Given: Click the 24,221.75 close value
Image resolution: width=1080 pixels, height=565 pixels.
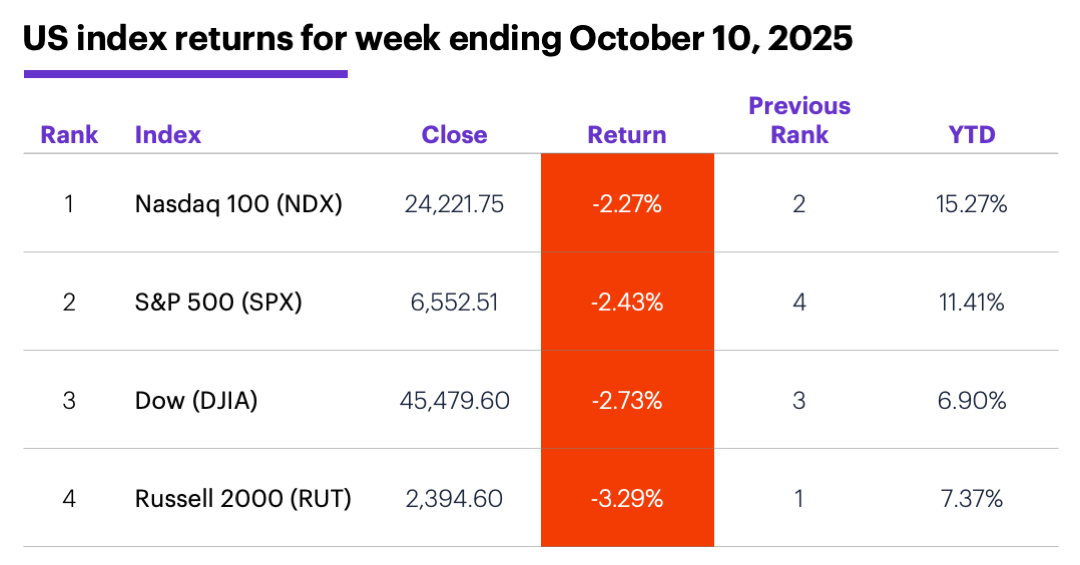Looking at the screenshot, I should (x=454, y=204).
